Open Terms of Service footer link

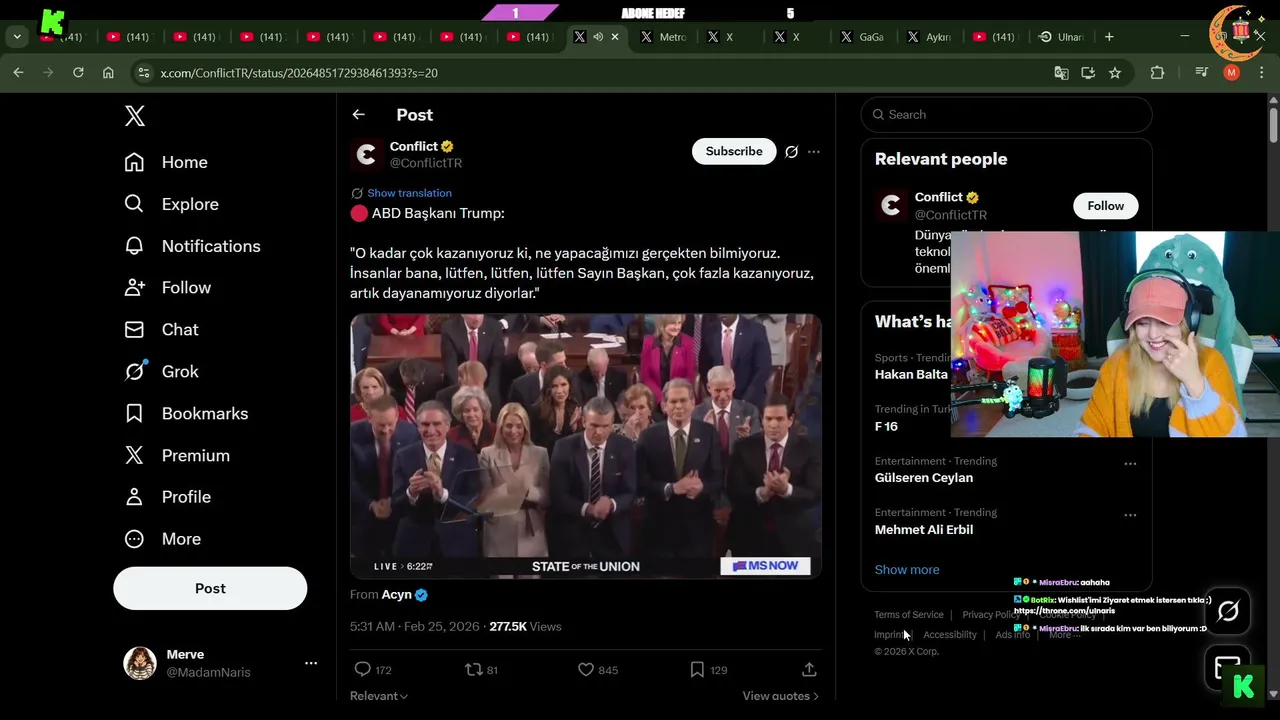point(909,615)
